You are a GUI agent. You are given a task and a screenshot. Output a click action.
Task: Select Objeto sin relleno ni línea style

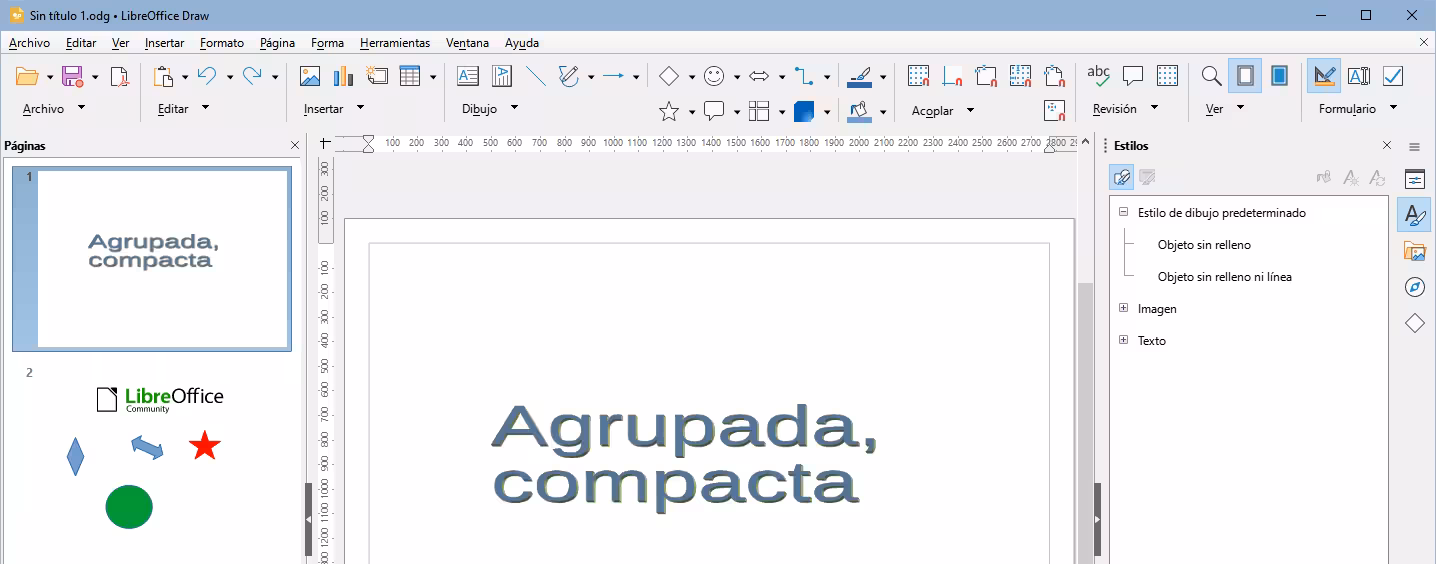pyautogui.click(x=1224, y=276)
